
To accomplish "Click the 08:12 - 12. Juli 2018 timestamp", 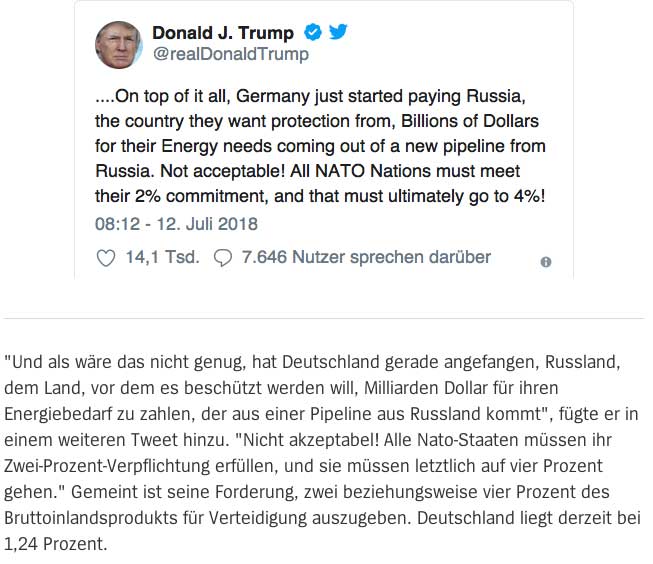I will (x=176, y=224).
